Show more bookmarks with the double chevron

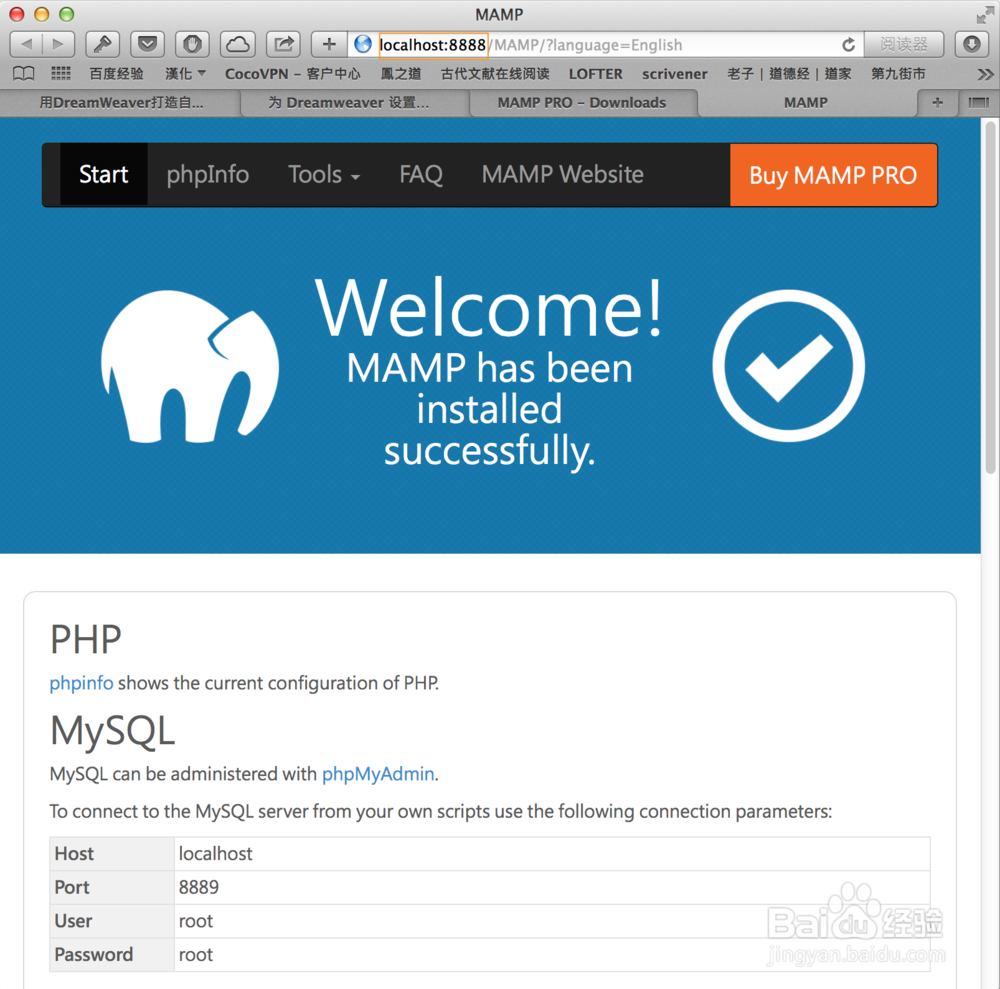pyautogui.click(x=985, y=75)
